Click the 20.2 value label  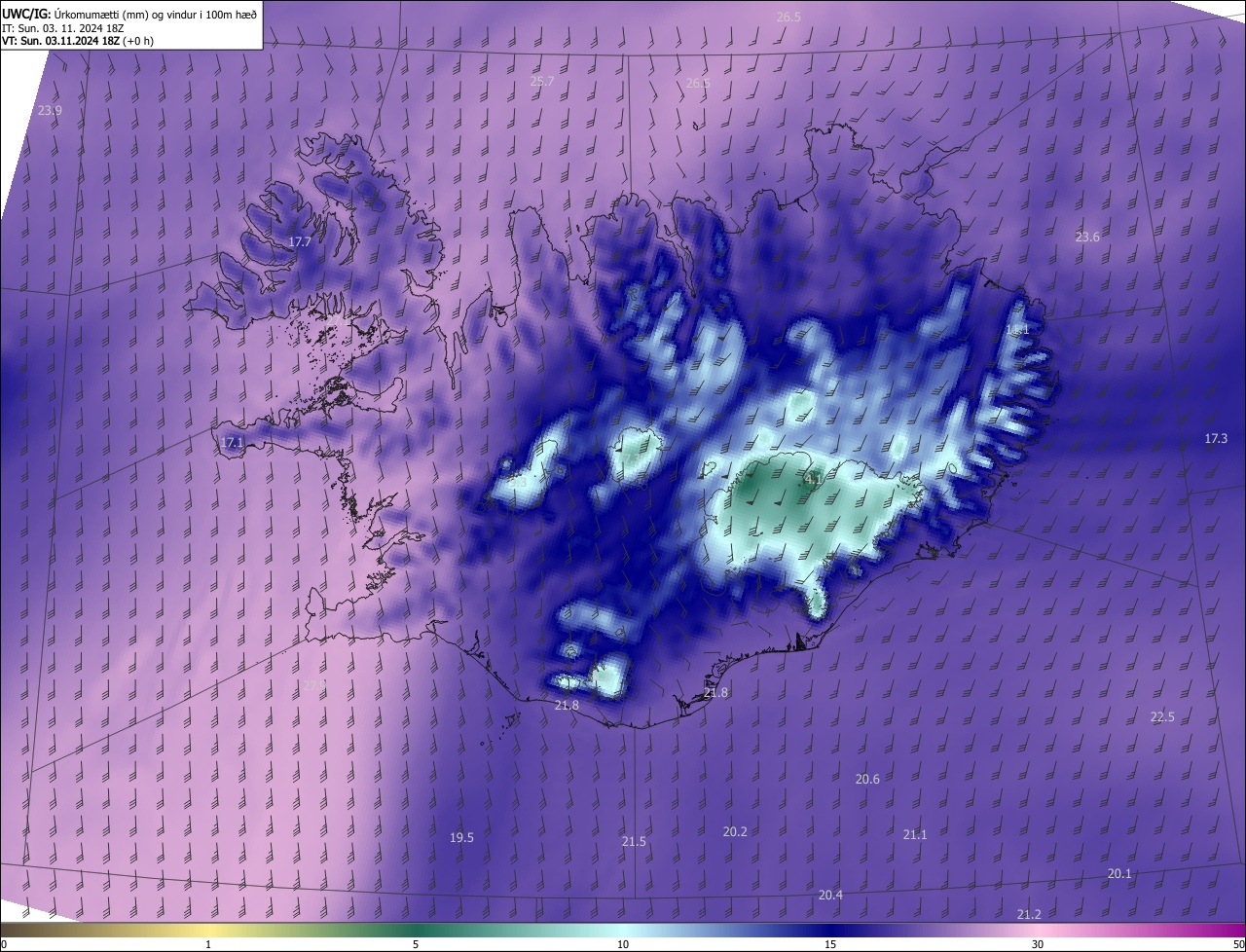735,832
